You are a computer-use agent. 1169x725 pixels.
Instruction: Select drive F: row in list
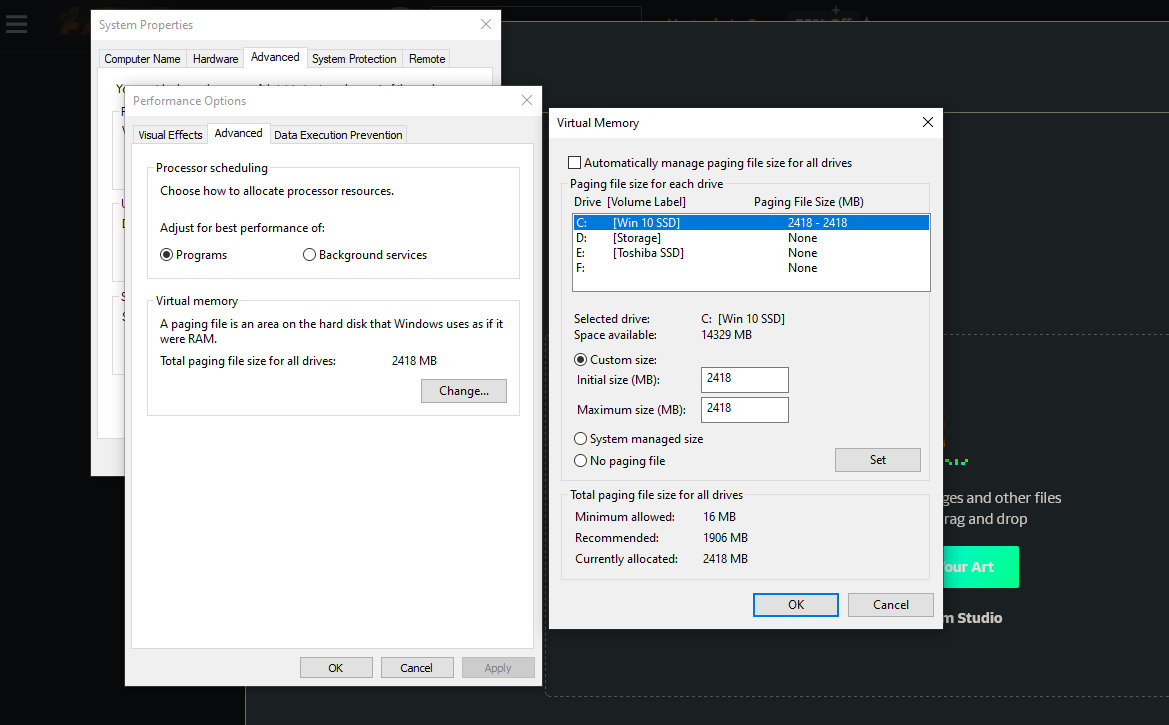pos(752,268)
